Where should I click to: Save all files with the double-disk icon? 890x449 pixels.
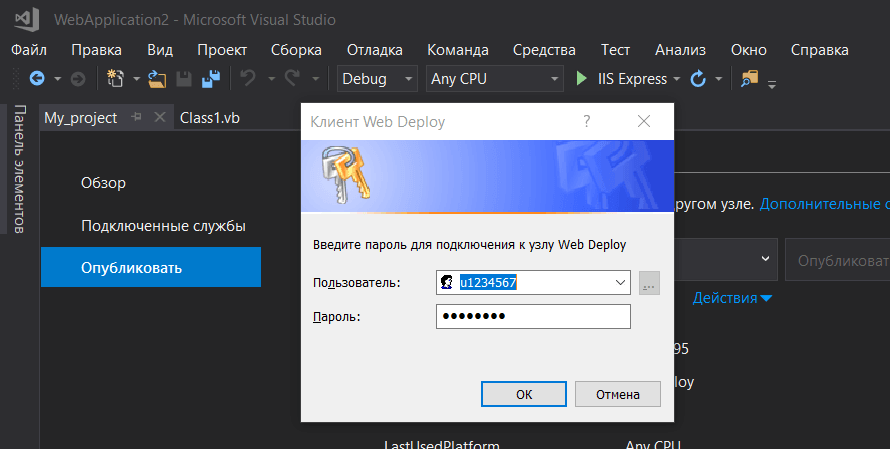(x=211, y=79)
